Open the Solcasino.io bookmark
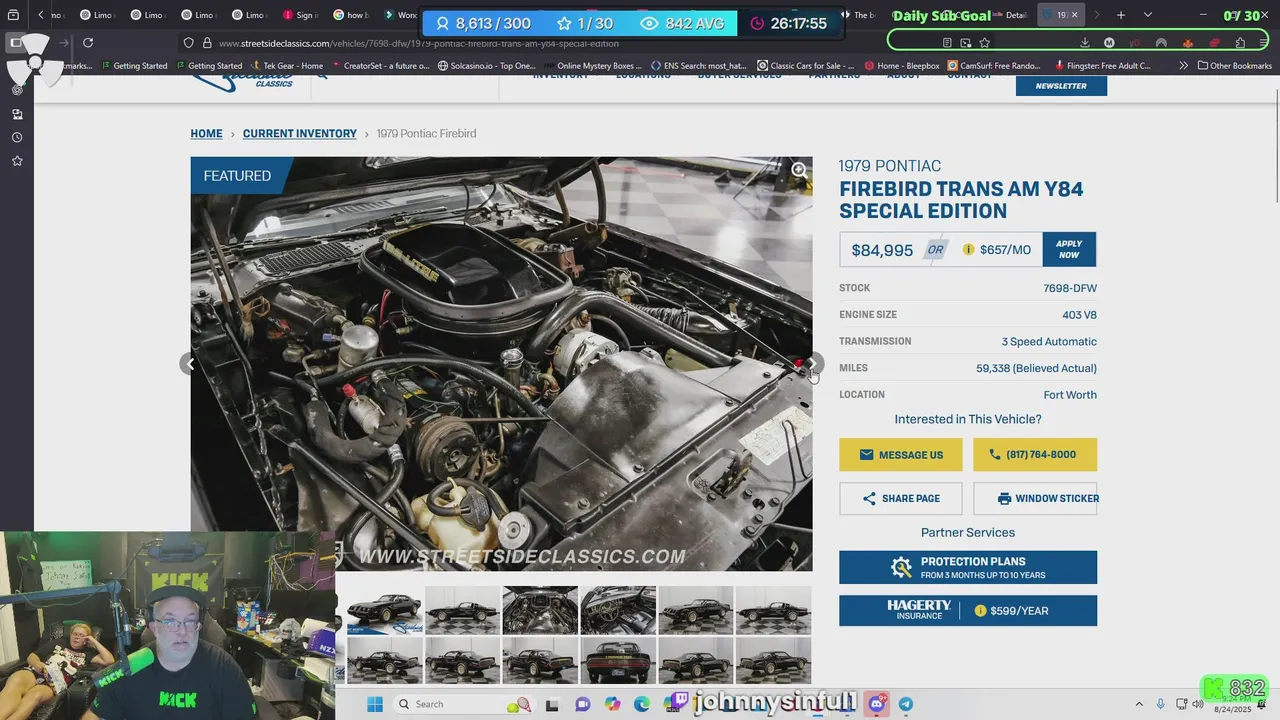The image size is (1280, 720). [x=486, y=66]
